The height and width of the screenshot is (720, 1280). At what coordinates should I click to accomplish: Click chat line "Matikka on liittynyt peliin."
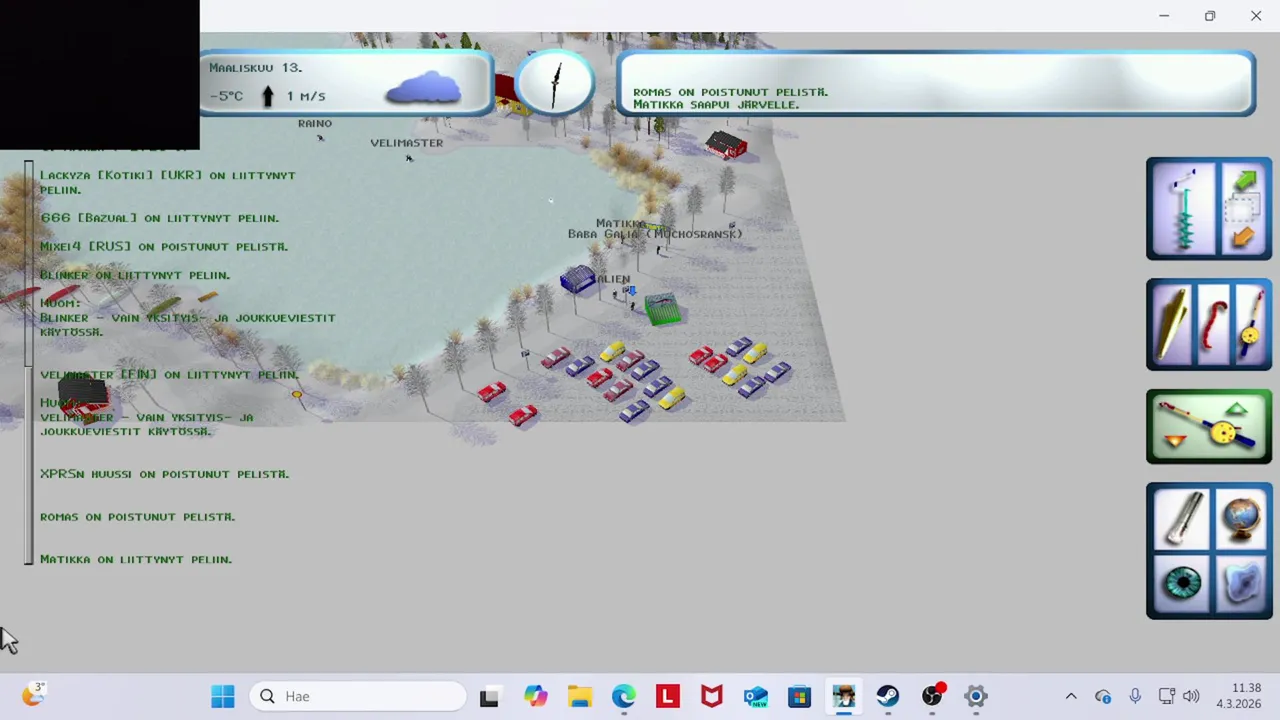[136, 560]
